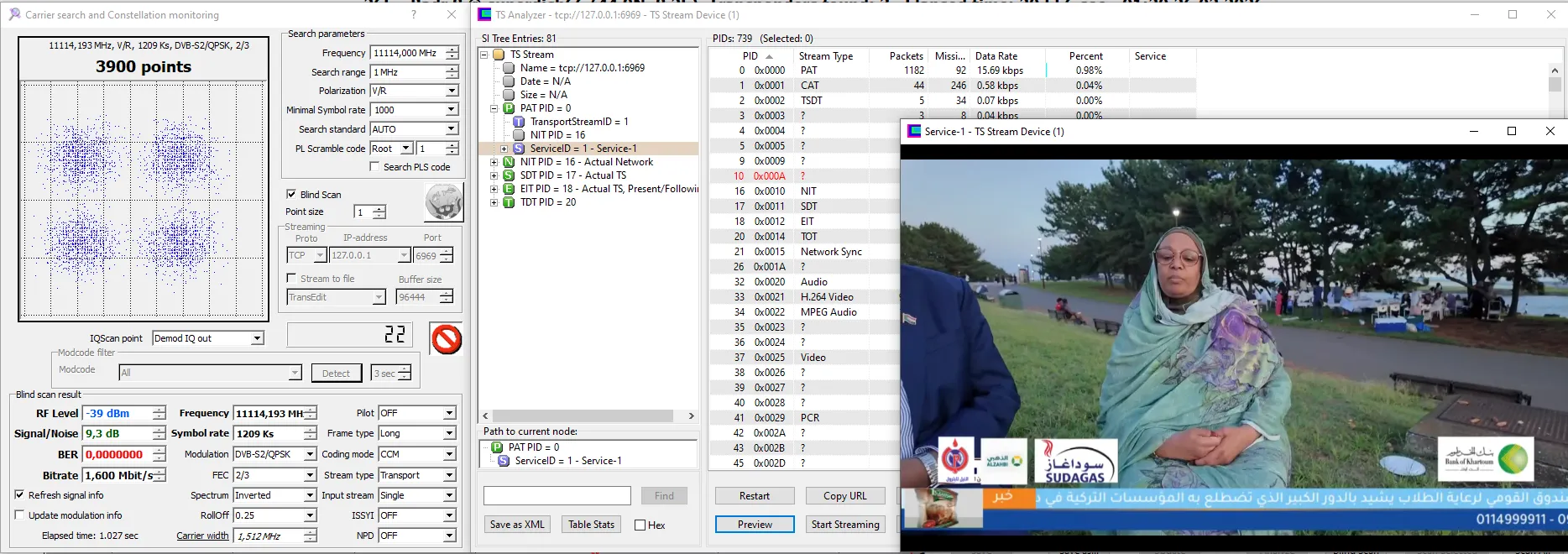
Task: Select the TDT PID = 20 tree icon
Action: click(x=509, y=202)
